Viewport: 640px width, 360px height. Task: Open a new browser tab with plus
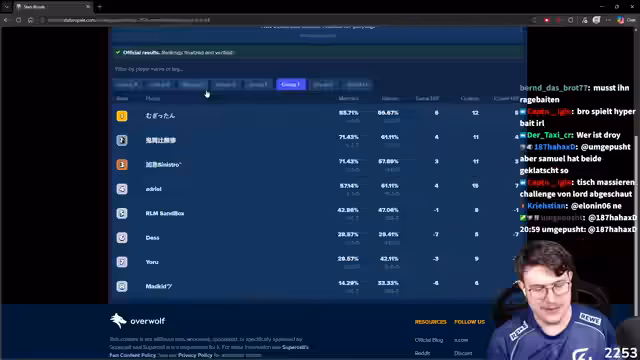click(x=100, y=7)
